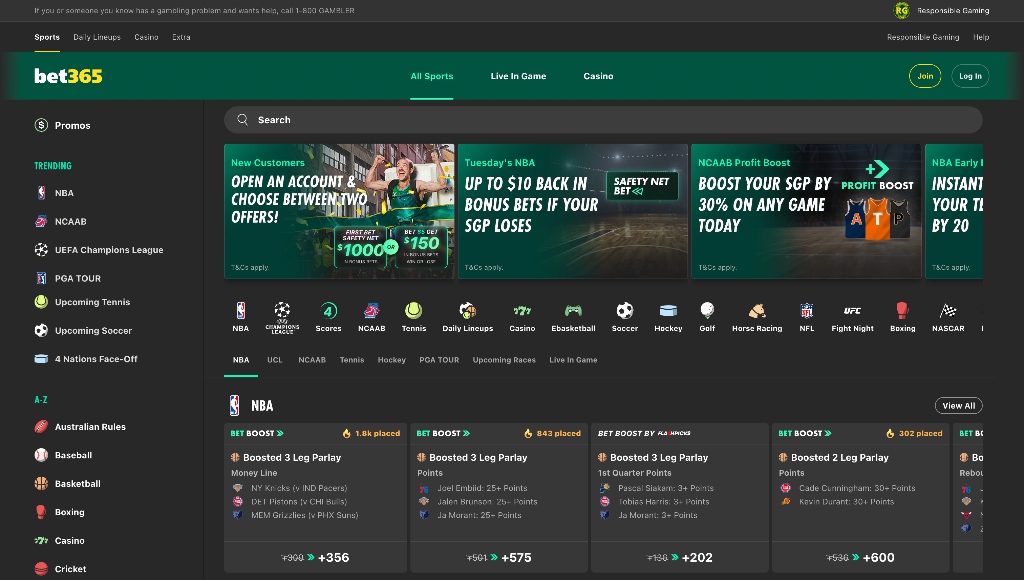Select +356 boosted Money Line parlay odds

coord(315,557)
